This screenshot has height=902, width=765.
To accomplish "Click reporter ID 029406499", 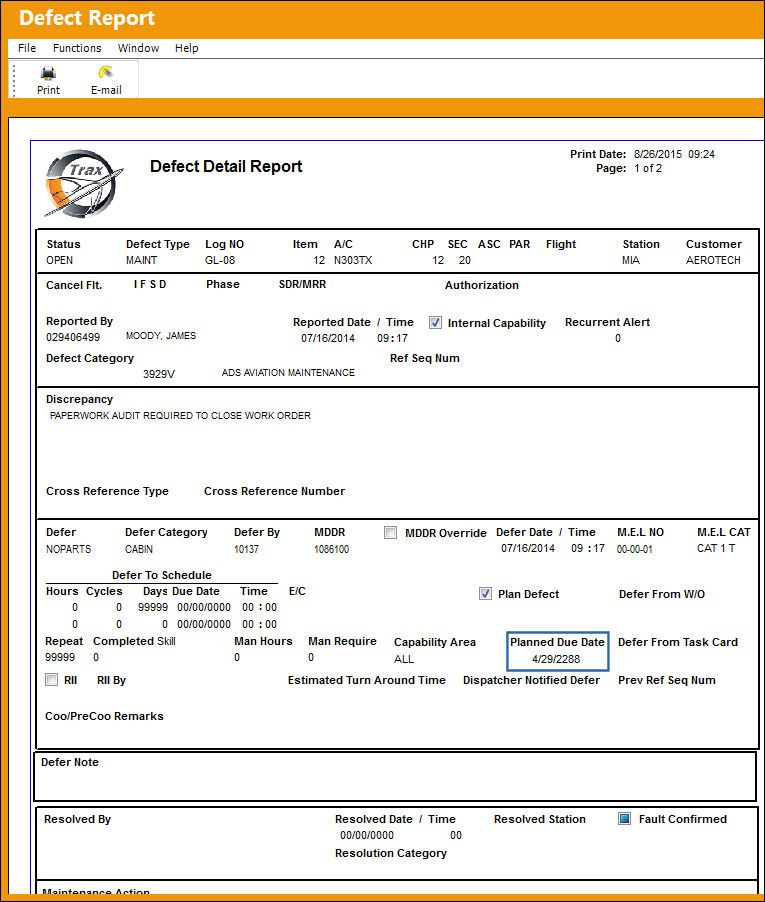I will (73, 337).
